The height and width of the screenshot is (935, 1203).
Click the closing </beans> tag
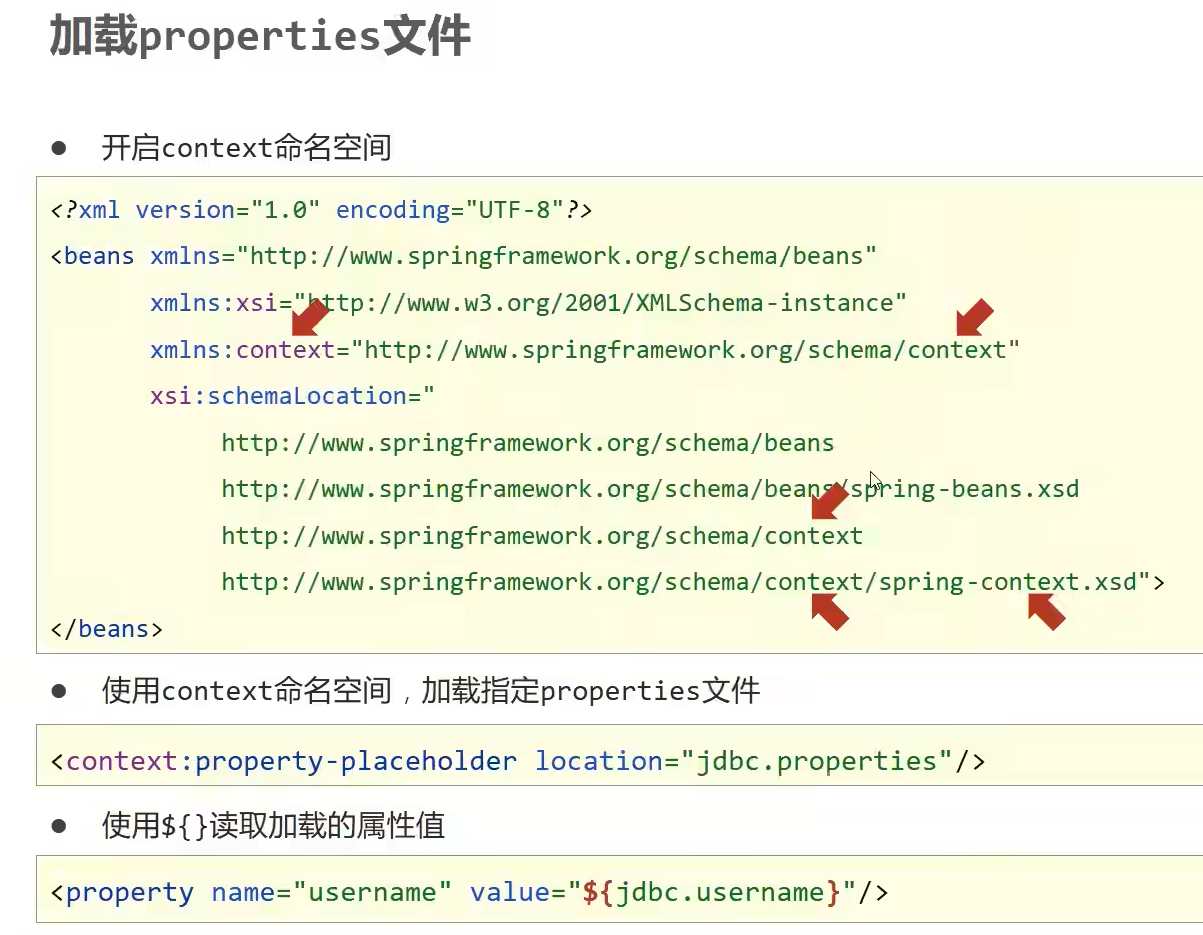click(106, 629)
